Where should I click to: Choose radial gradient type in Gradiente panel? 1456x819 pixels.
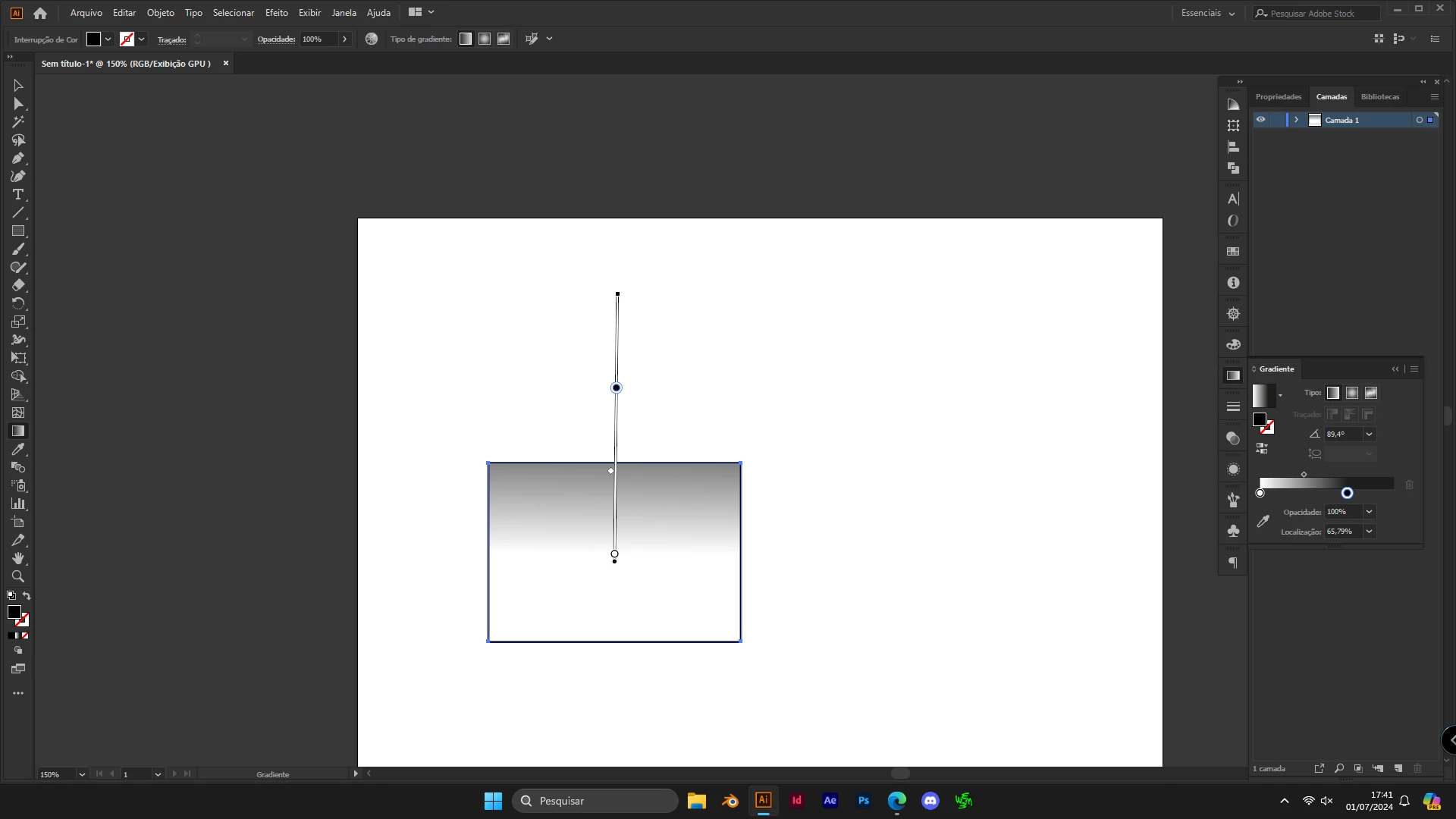(1352, 393)
